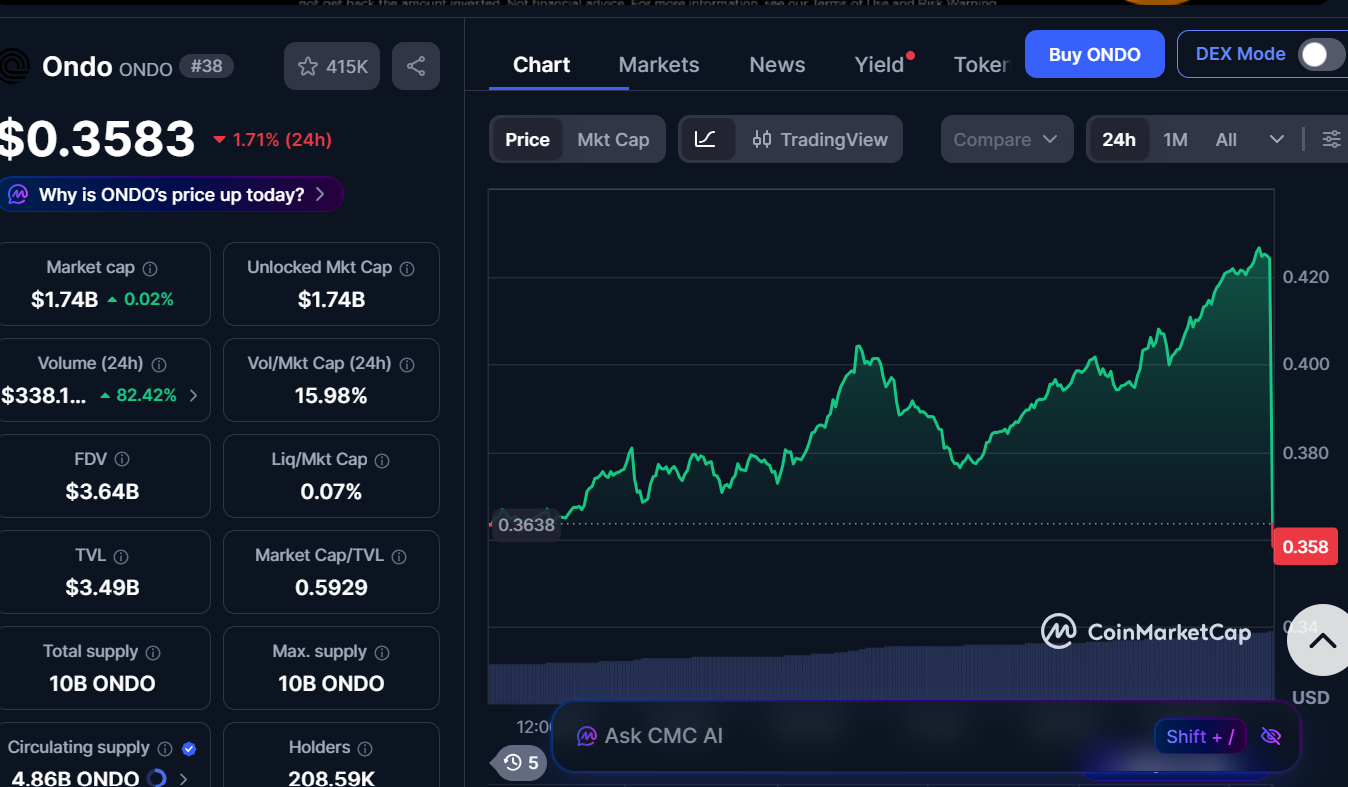The height and width of the screenshot is (787, 1348).
Task: Expand Volume (24h) details arrow
Action: [193, 395]
